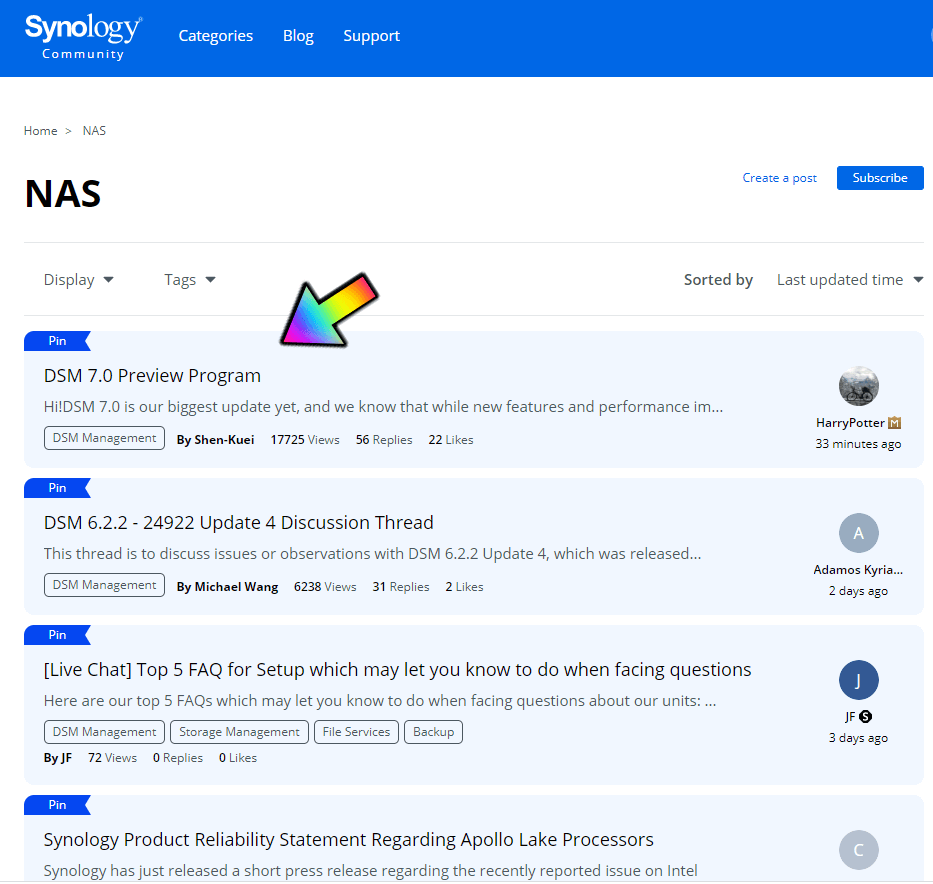Click the DSM 7.0 post excerpt text
Viewport: 933px width, 884px height.
pos(383,407)
